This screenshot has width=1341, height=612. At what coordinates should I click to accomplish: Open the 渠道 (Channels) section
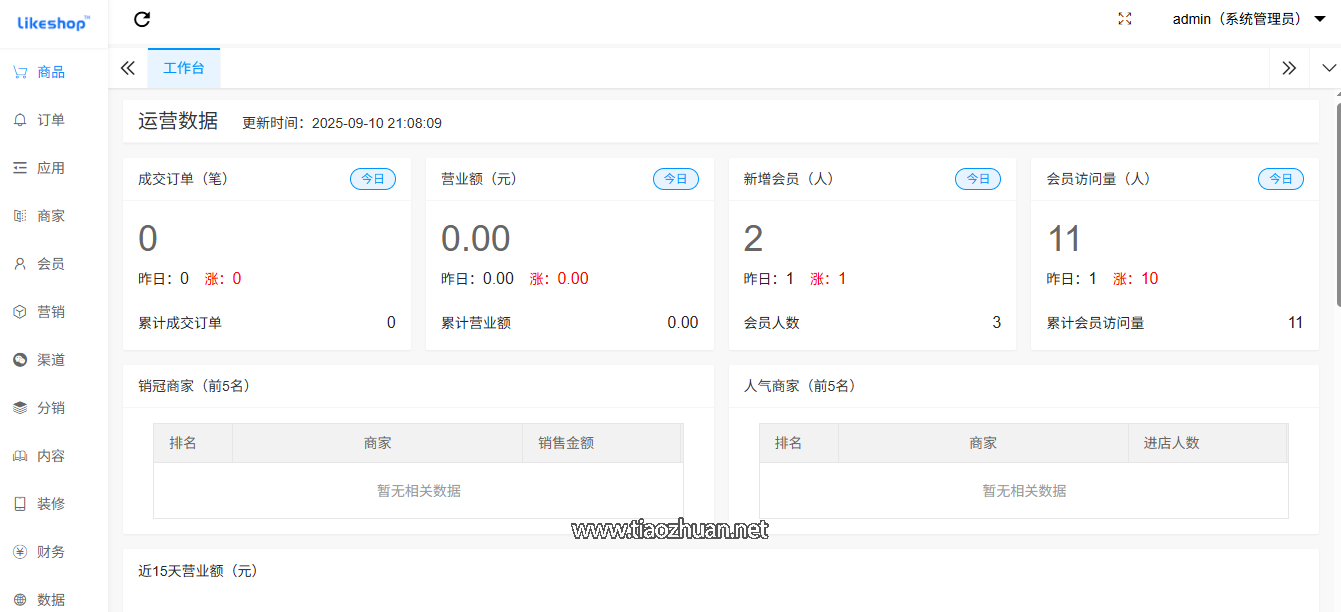tap(49, 359)
